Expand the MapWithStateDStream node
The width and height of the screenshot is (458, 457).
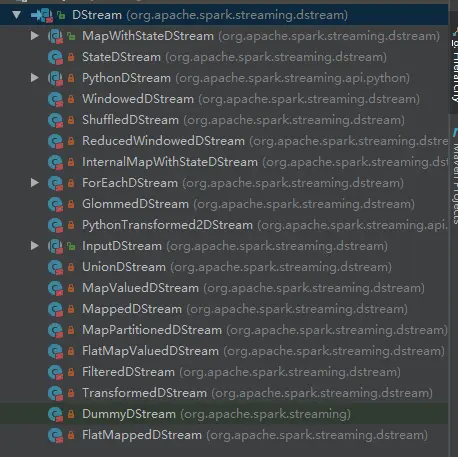point(34,36)
